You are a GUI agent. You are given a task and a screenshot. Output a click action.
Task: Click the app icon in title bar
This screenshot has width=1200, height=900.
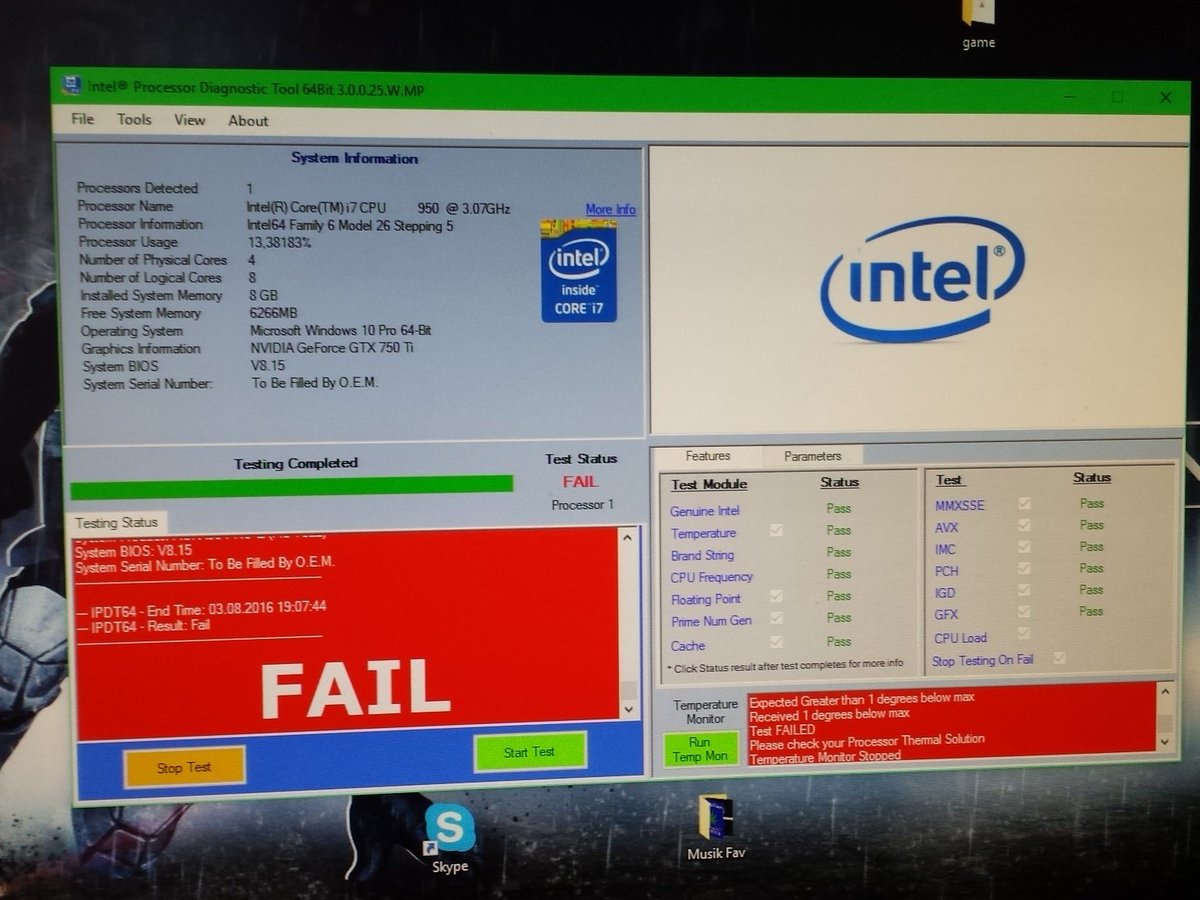click(71, 87)
